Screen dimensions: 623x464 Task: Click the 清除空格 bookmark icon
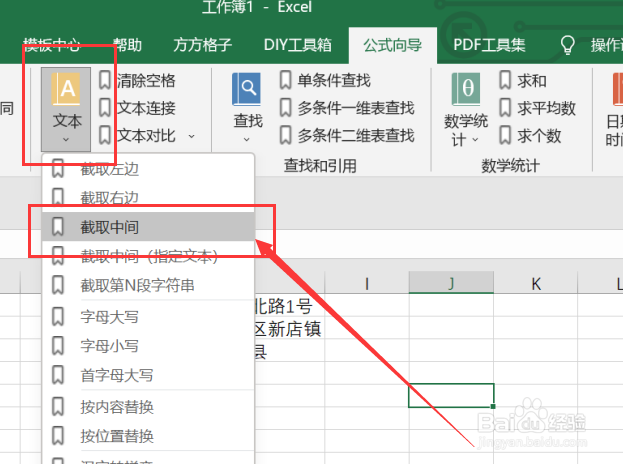click(104, 80)
